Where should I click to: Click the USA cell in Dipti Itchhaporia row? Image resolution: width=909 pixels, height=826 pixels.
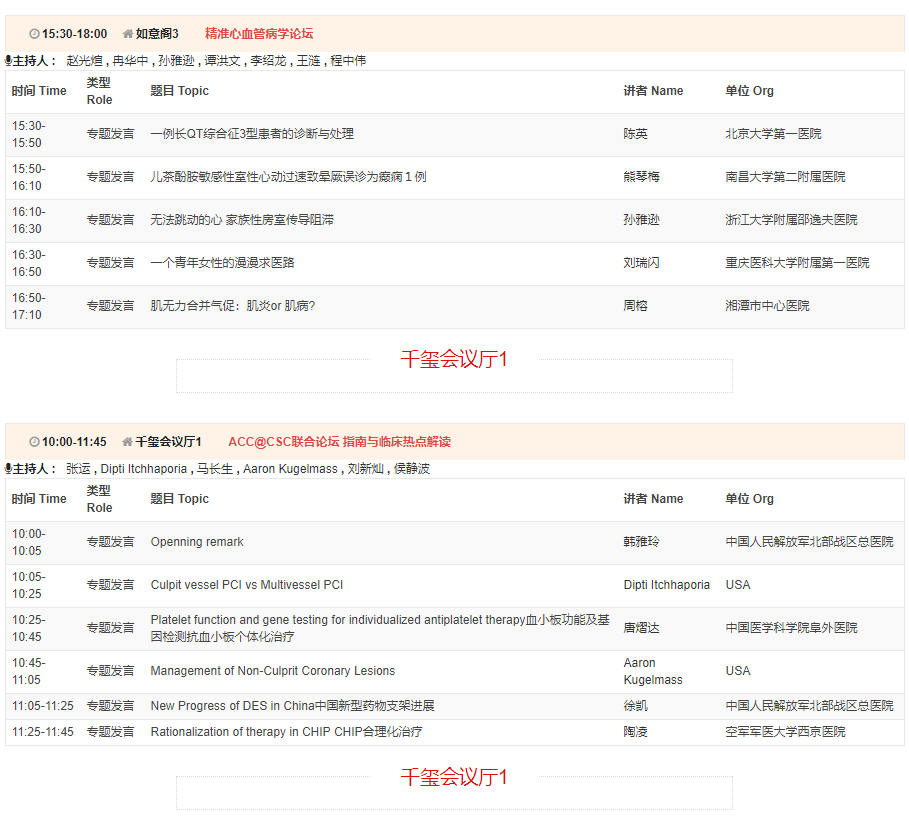(738, 585)
